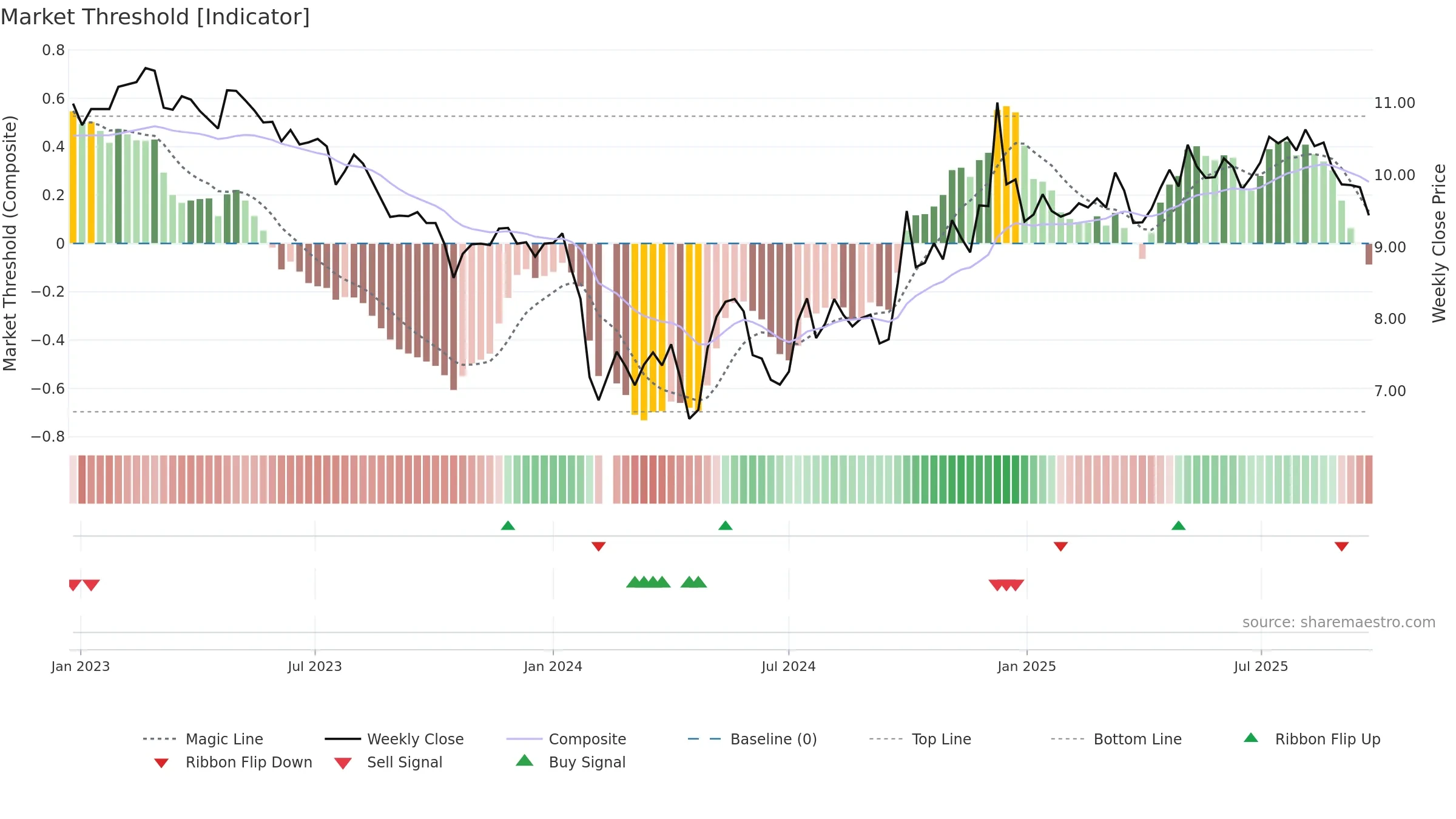Click the Jul 2025 axis label
The height and width of the screenshot is (819, 1456).
1261,666
